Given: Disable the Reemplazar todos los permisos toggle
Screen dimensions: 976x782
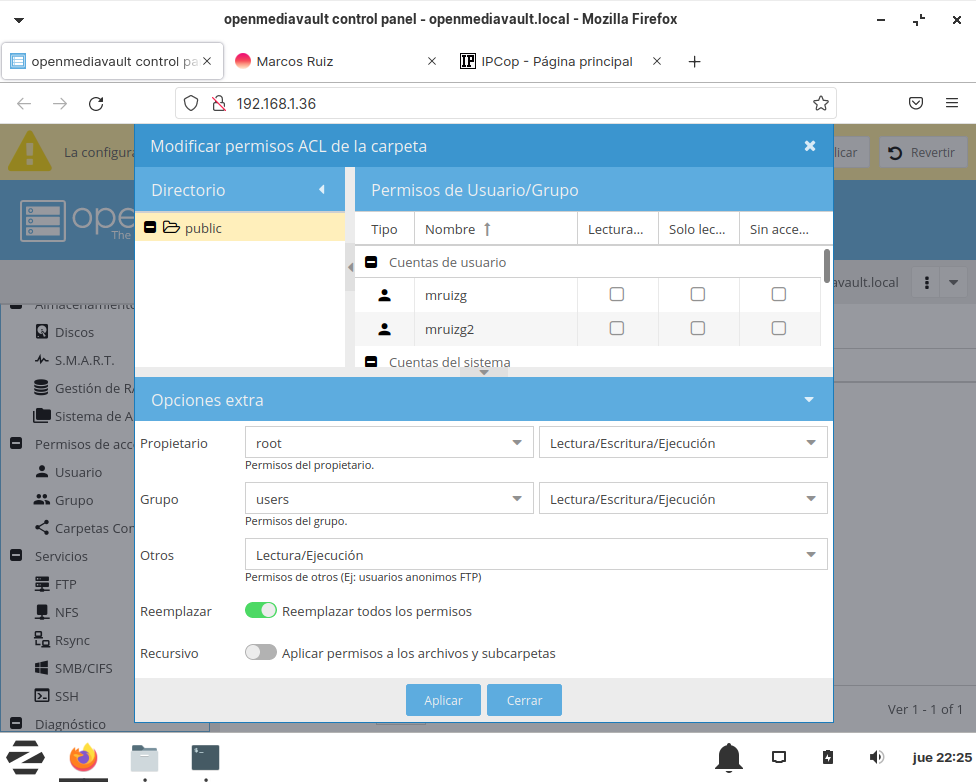Looking at the screenshot, I should pos(261,610).
